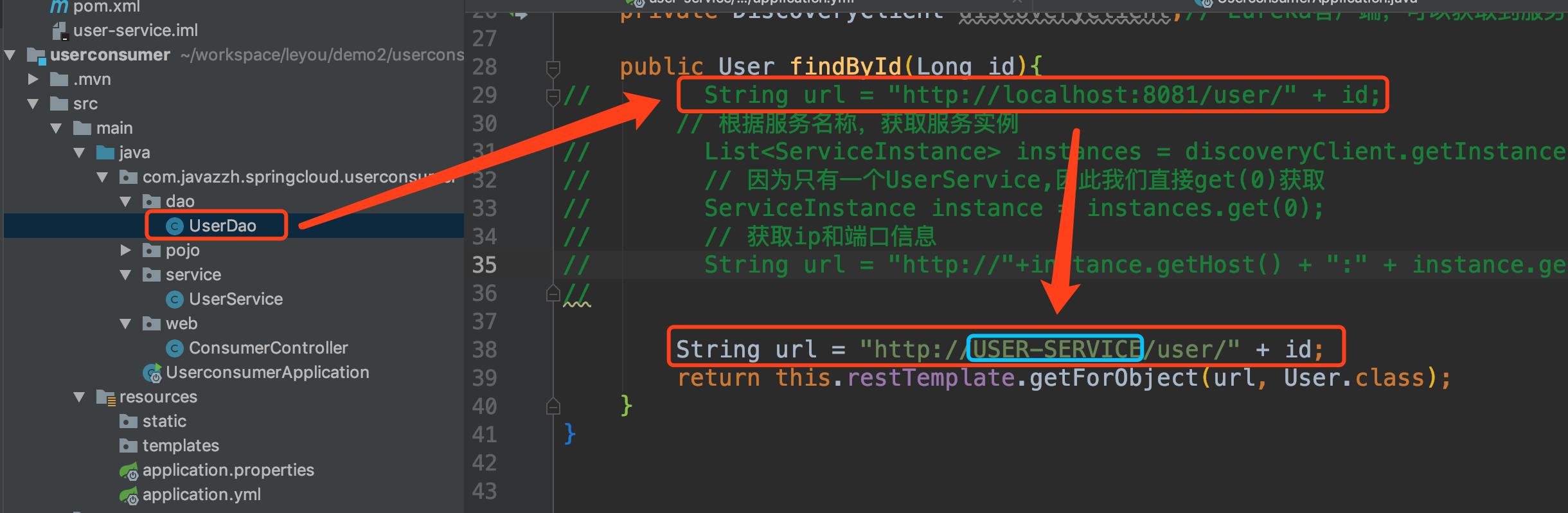Open the ConsumerController class
This screenshot has height=513, width=1568.
269,348
